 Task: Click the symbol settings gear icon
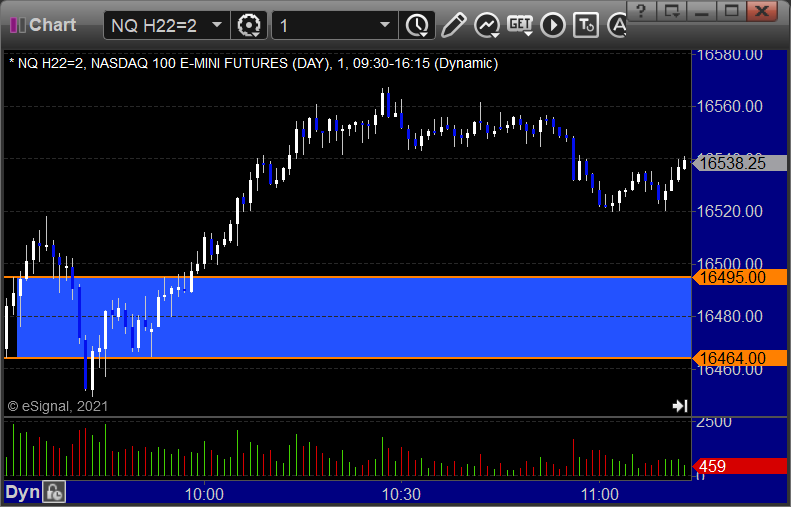(x=249, y=25)
